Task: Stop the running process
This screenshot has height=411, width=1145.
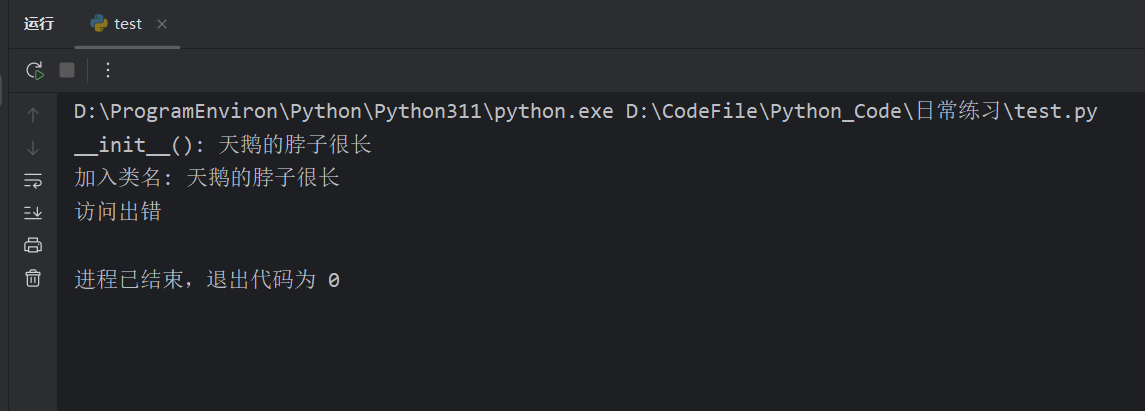Action: coord(67,70)
